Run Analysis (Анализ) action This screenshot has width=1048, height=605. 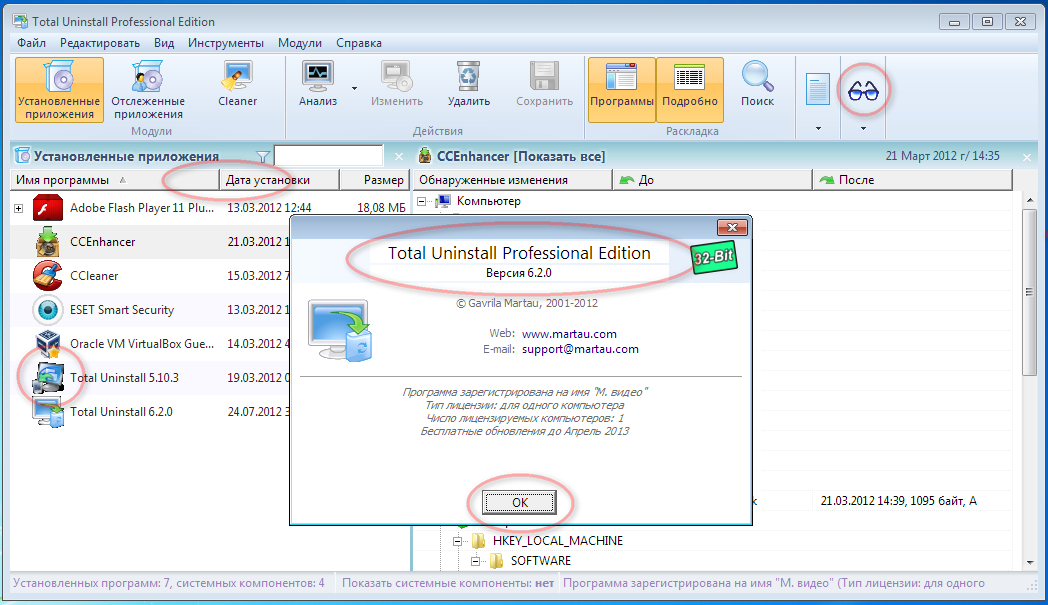coord(318,84)
